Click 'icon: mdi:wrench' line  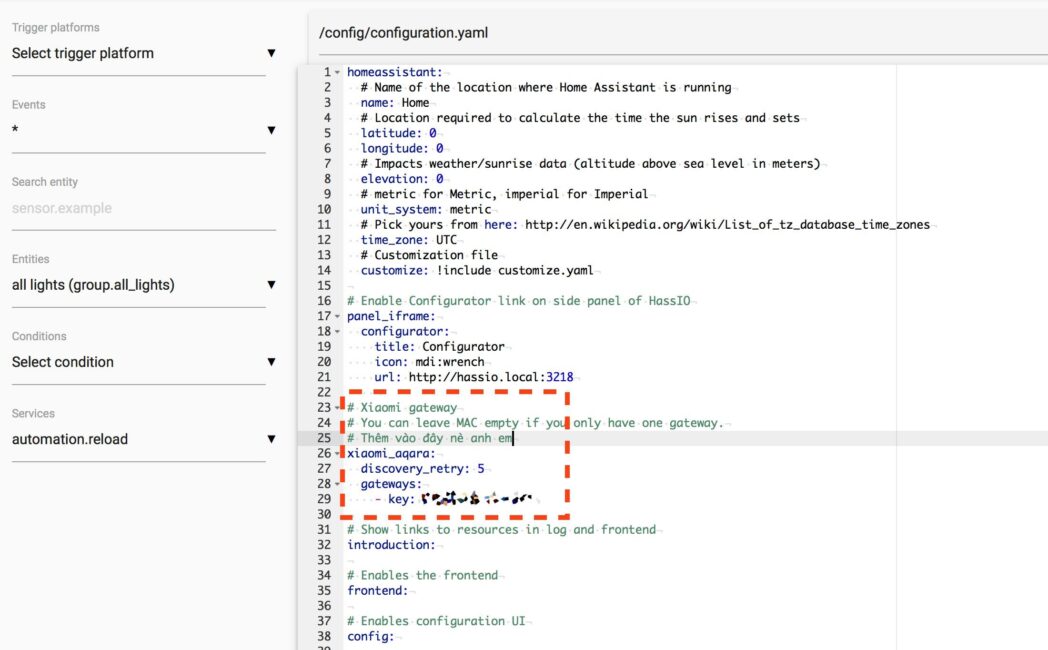pos(429,362)
